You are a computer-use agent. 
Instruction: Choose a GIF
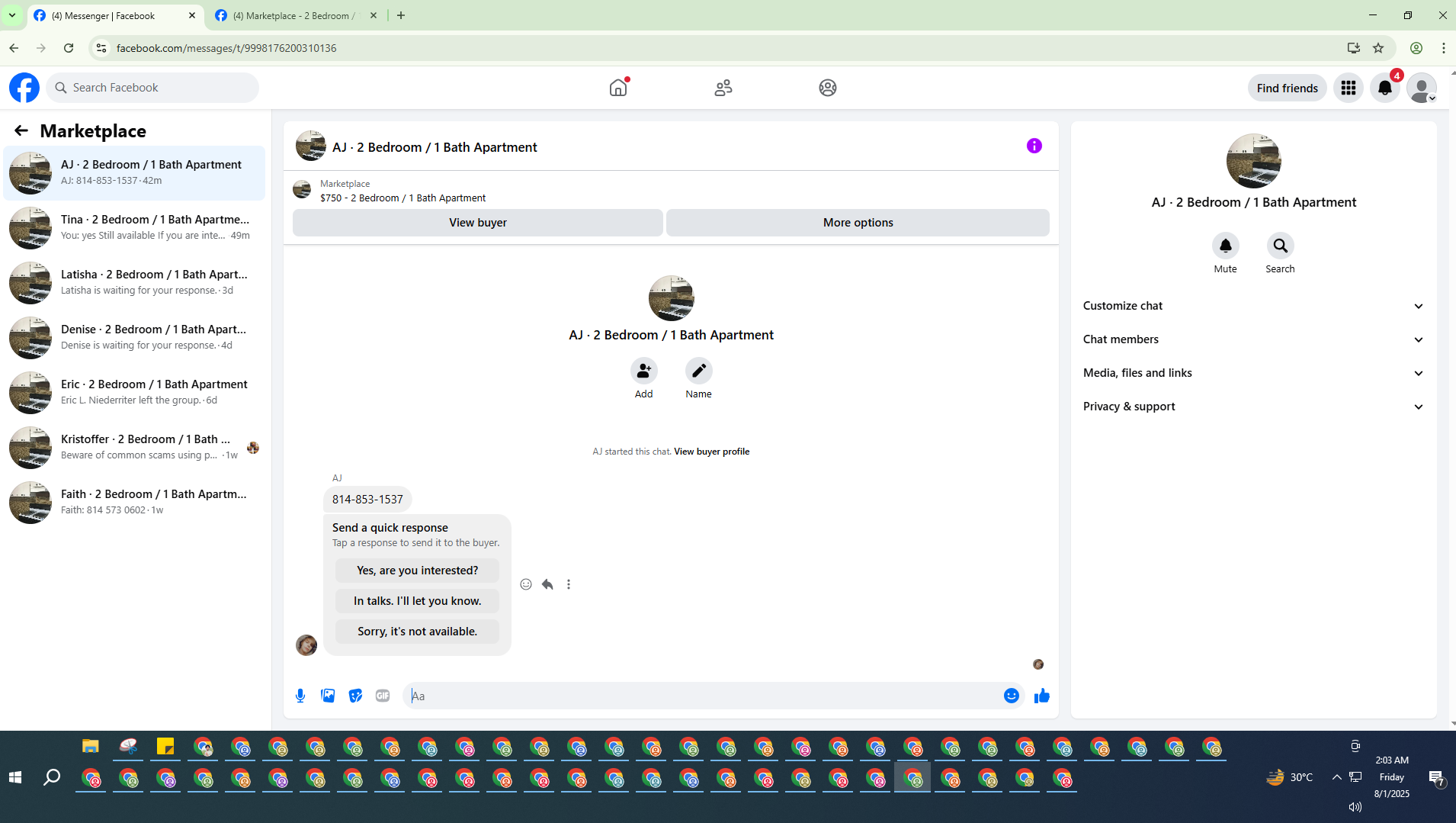[383, 696]
